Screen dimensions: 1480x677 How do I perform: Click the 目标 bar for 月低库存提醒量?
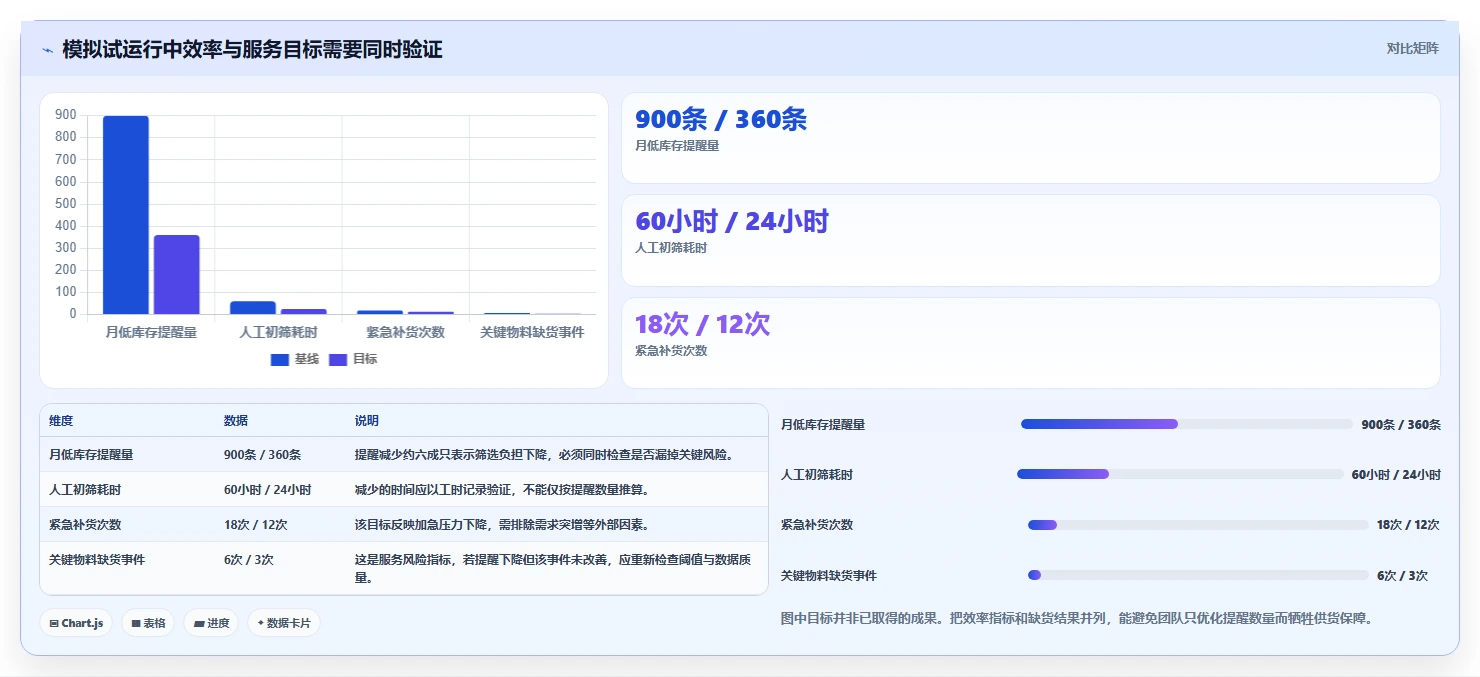(177, 274)
